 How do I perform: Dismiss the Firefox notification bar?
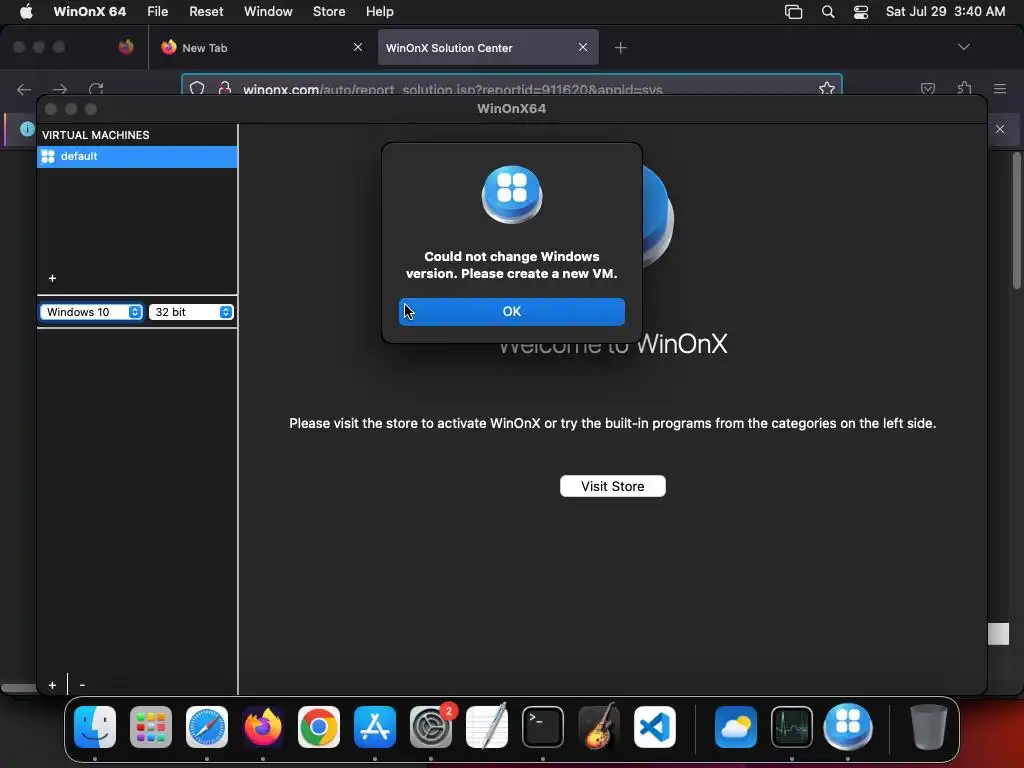(1000, 129)
